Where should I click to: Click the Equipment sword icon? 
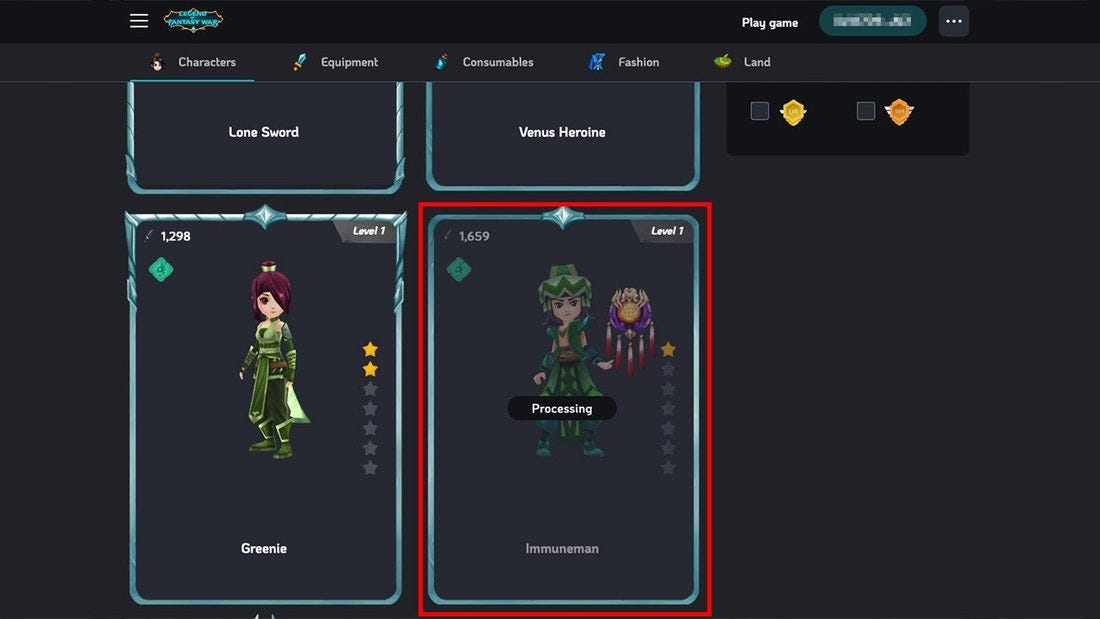tap(300, 62)
